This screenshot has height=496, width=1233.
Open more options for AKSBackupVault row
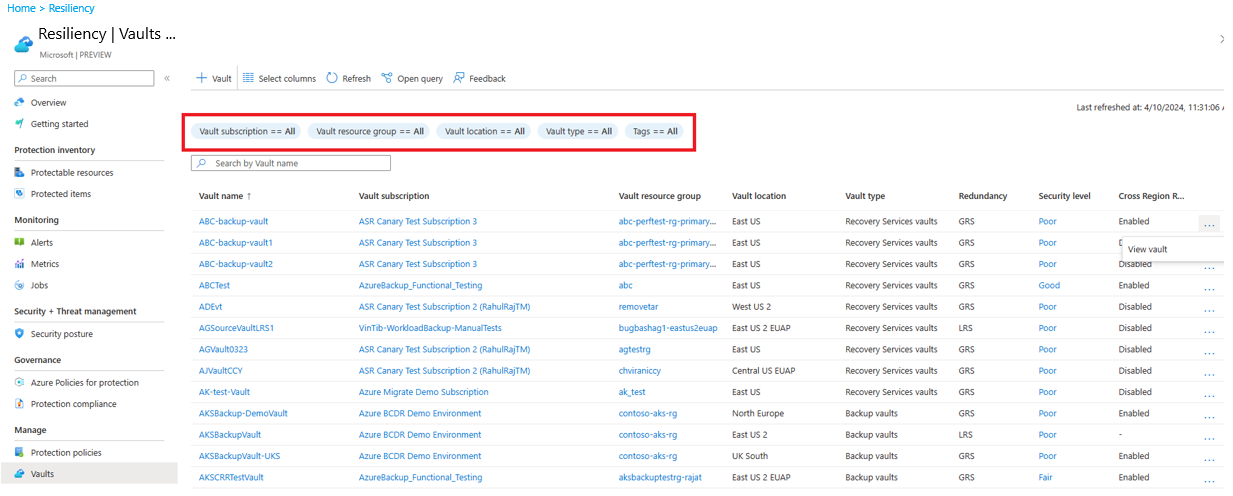[x=1209, y=437]
